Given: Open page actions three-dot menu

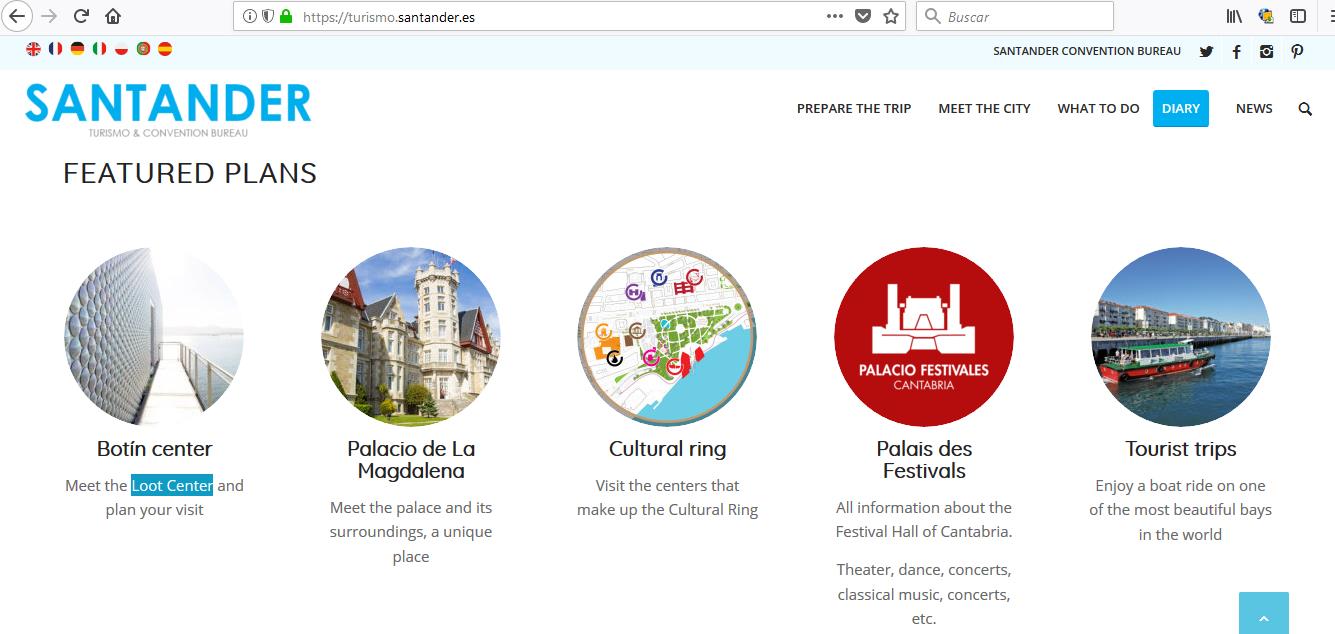Looking at the screenshot, I should 835,16.
